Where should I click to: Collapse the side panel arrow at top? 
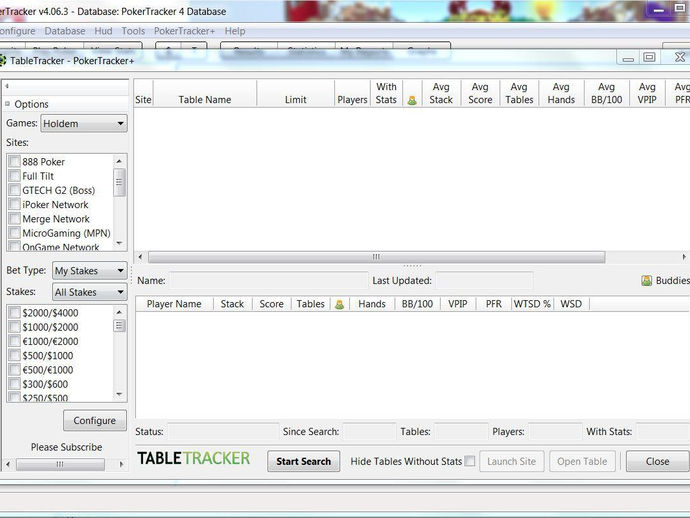click(7, 86)
